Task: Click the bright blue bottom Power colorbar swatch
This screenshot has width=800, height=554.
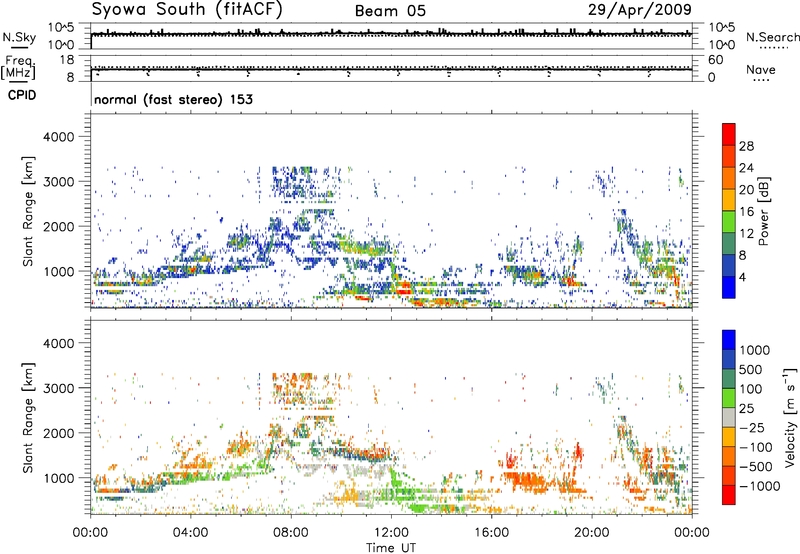Action: (729, 287)
